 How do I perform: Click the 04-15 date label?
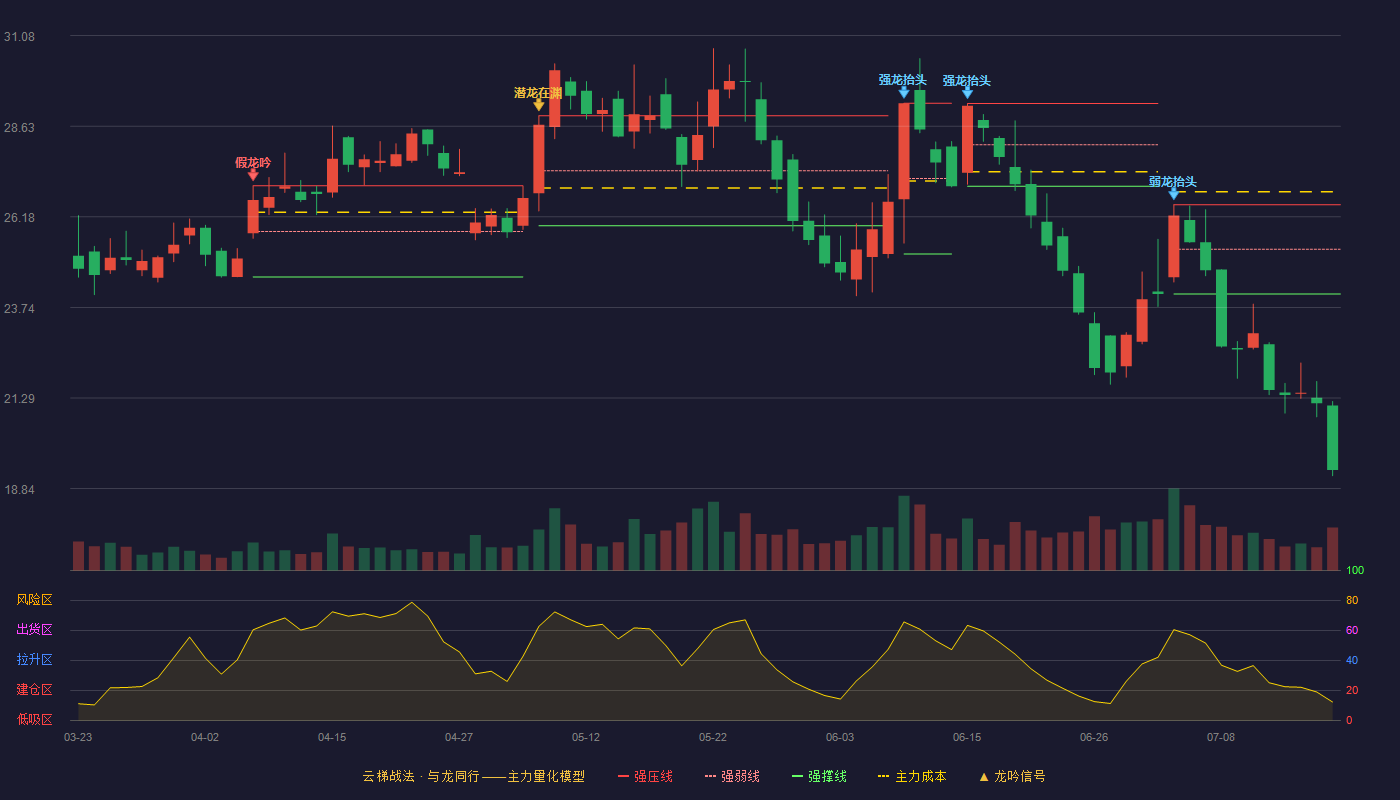(x=332, y=737)
